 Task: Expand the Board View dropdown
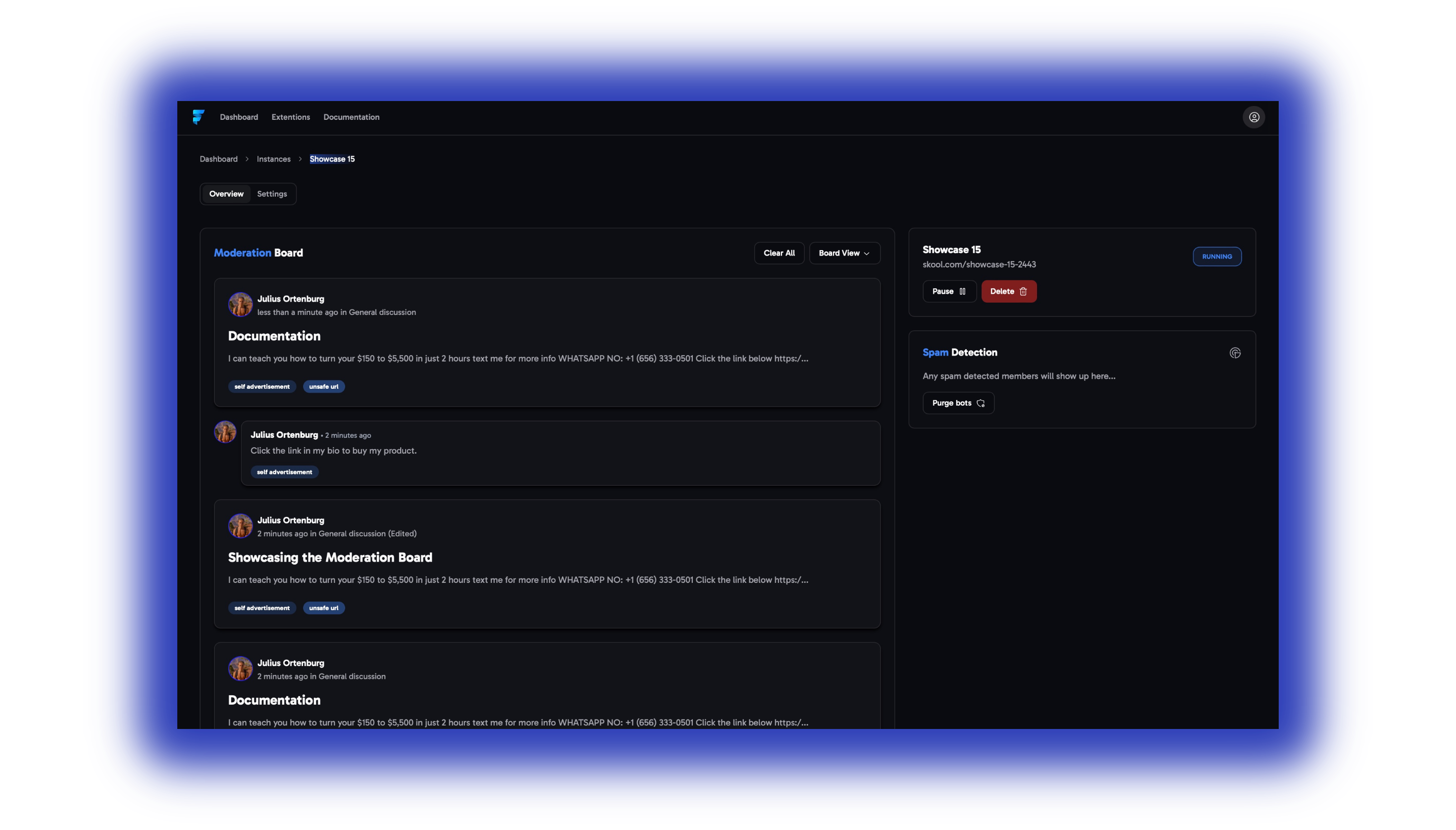(x=844, y=253)
